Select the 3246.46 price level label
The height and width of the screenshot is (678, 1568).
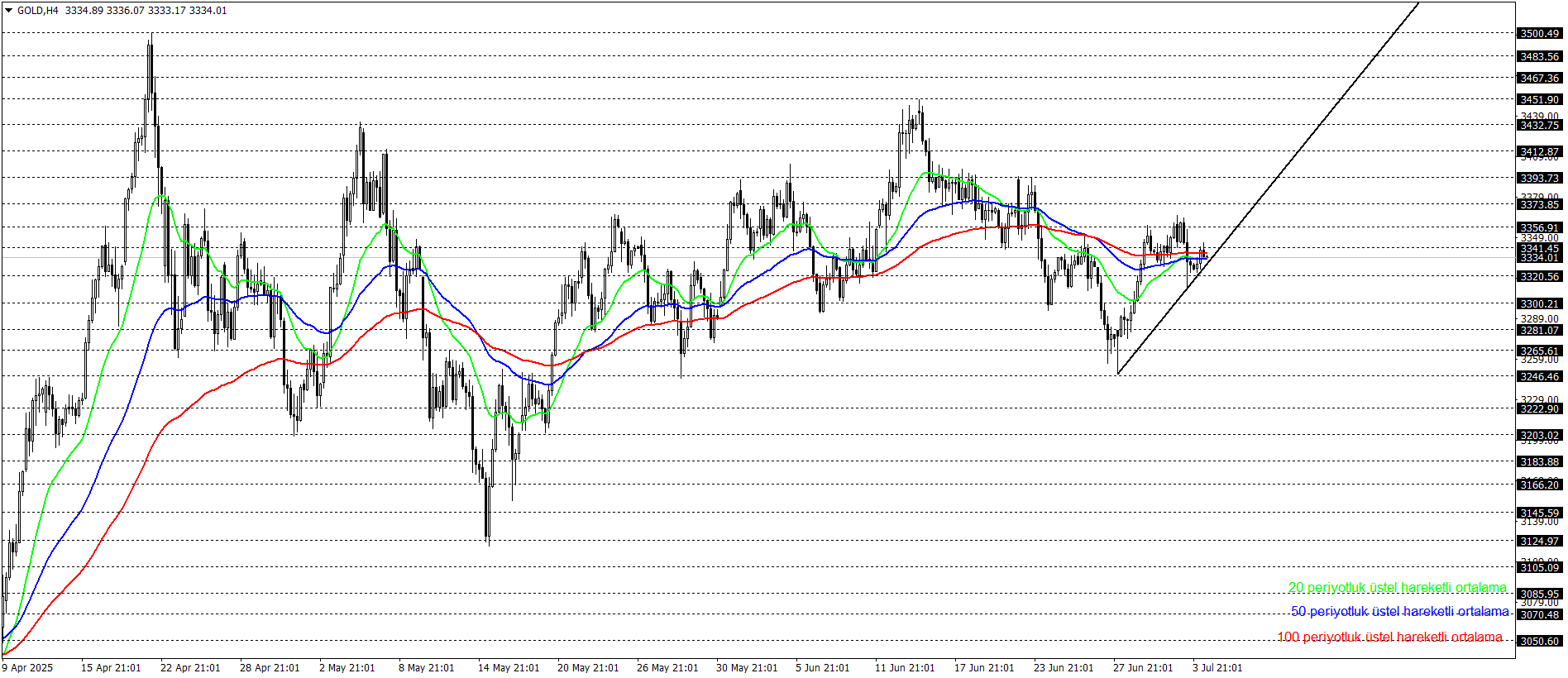pos(1540,377)
